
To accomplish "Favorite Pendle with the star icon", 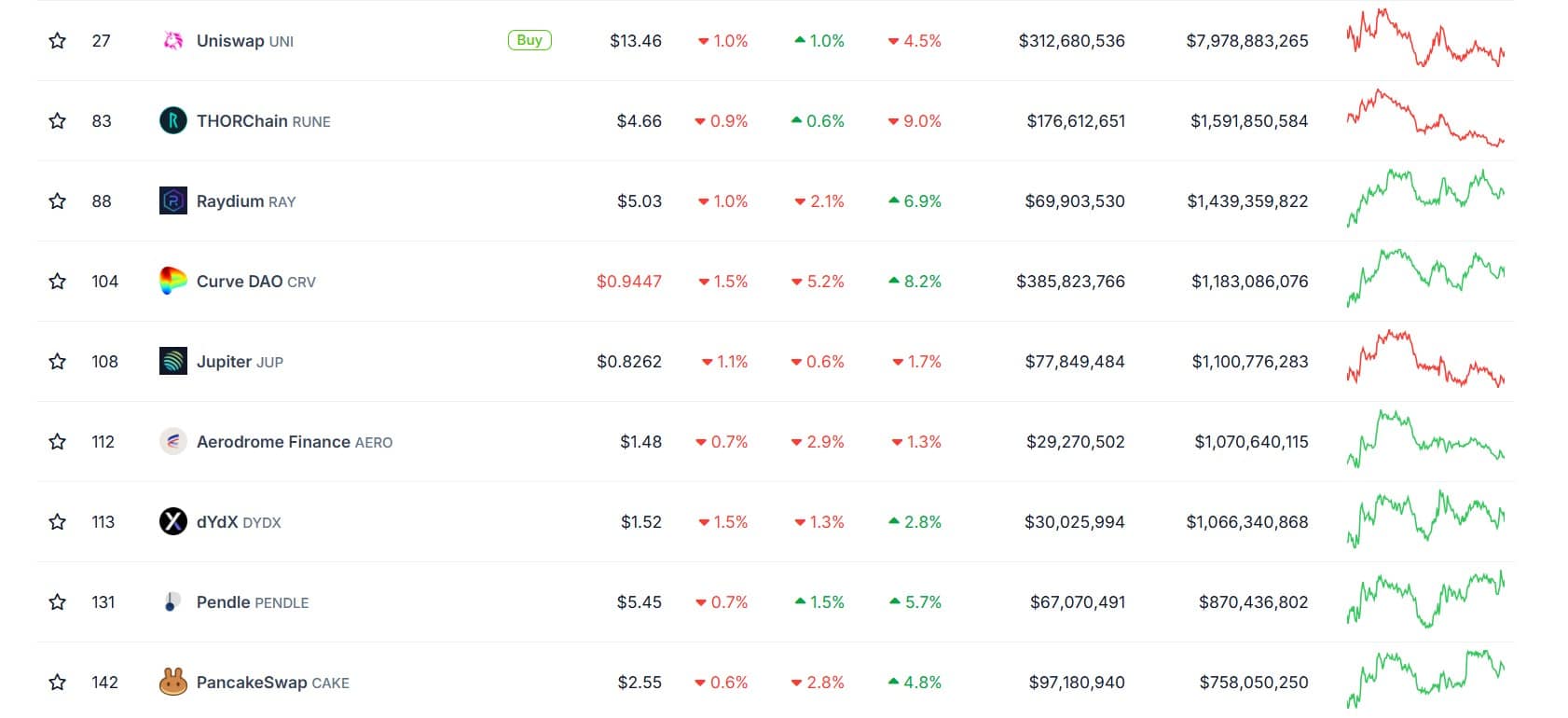I will [x=58, y=602].
